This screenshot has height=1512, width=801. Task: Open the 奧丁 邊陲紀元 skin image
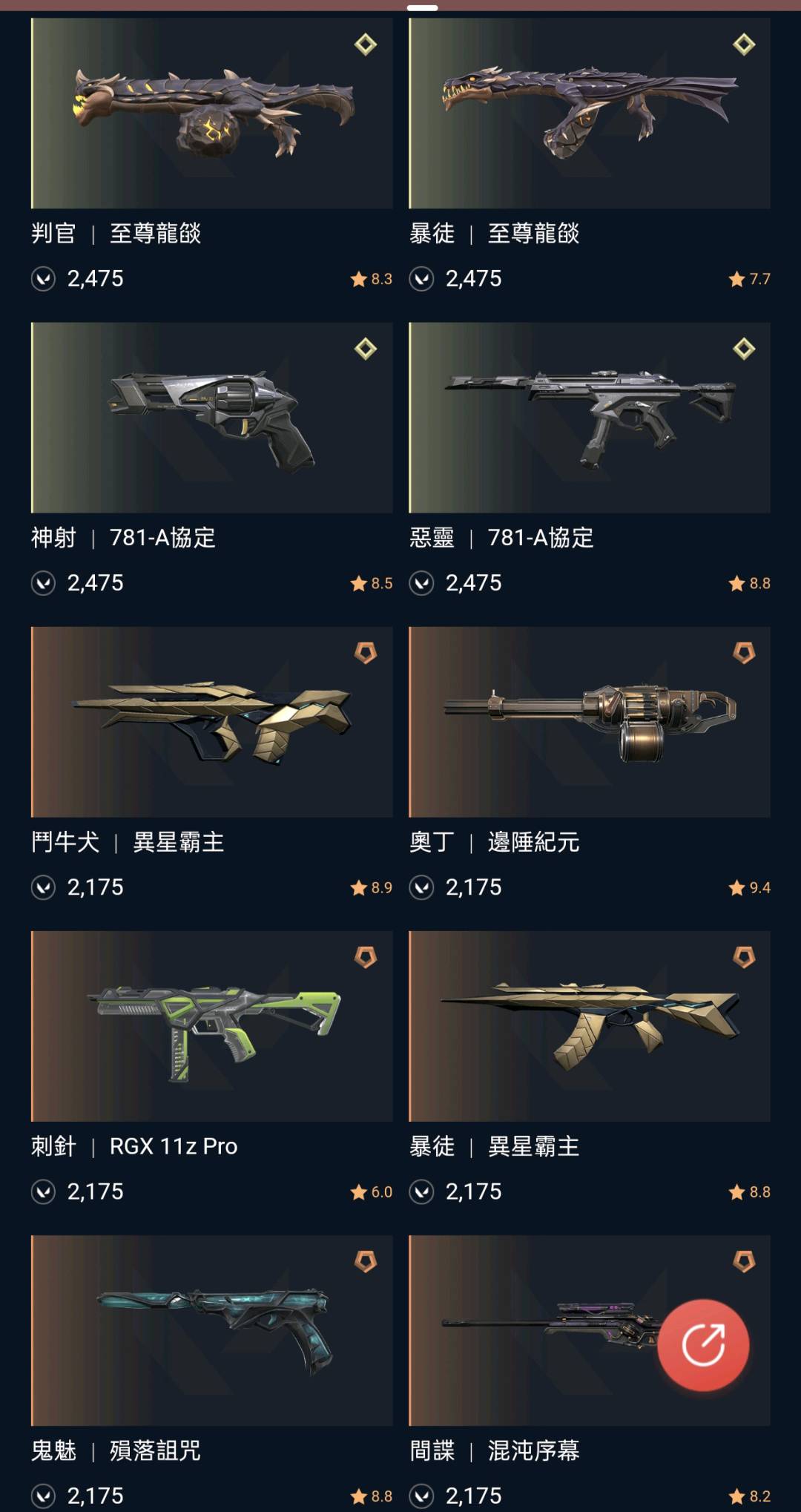coord(590,722)
